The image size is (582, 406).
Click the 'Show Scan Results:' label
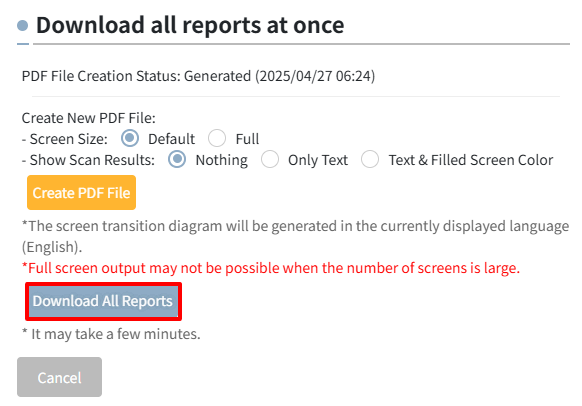88,160
